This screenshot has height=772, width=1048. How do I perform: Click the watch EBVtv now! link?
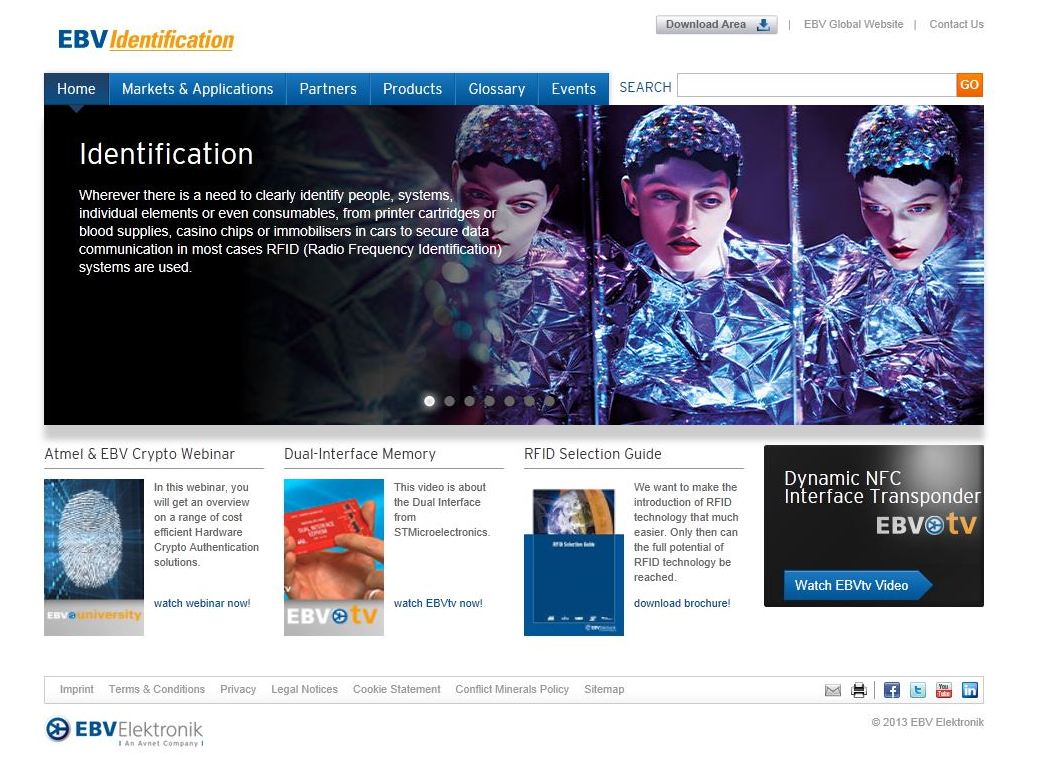coord(438,603)
